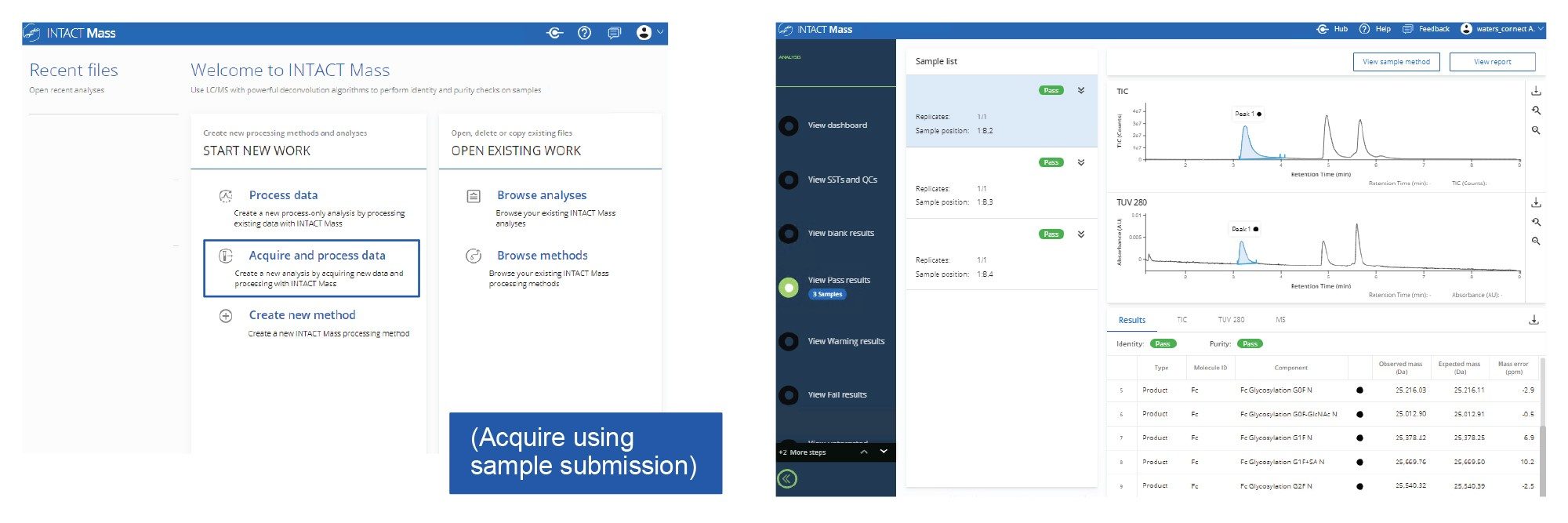Select View Pass results step circle
The image size is (1568, 523).
click(x=789, y=287)
